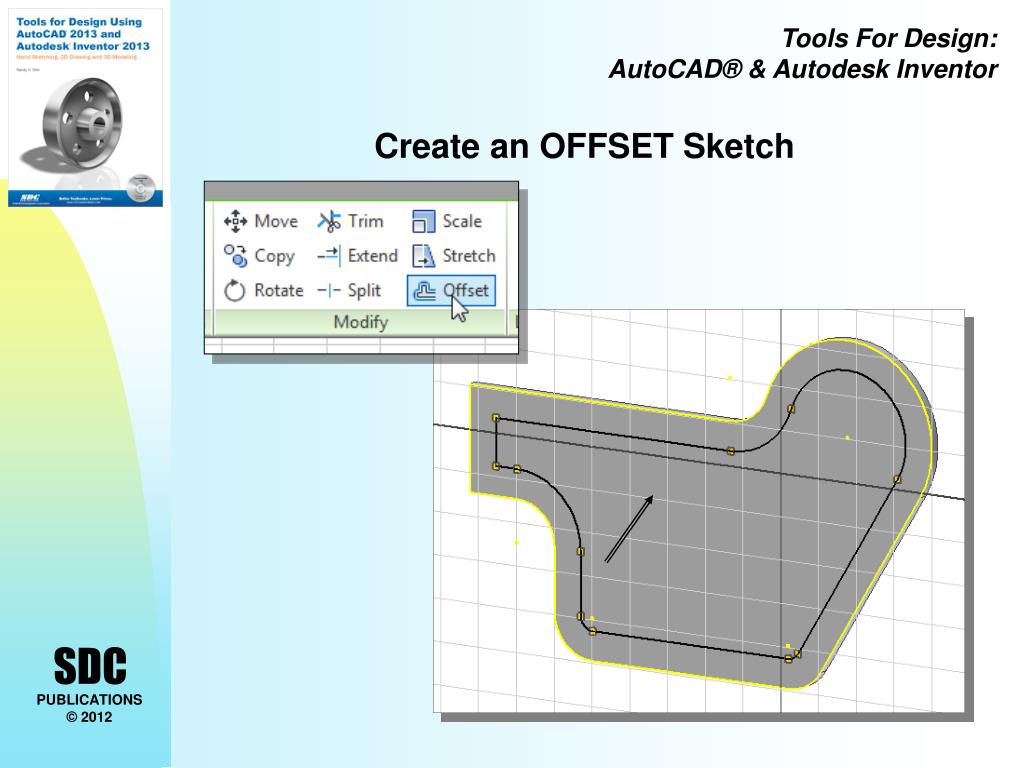Open the book cover thumbnail
This screenshot has height=768, width=1024.
click(x=86, y=108)
